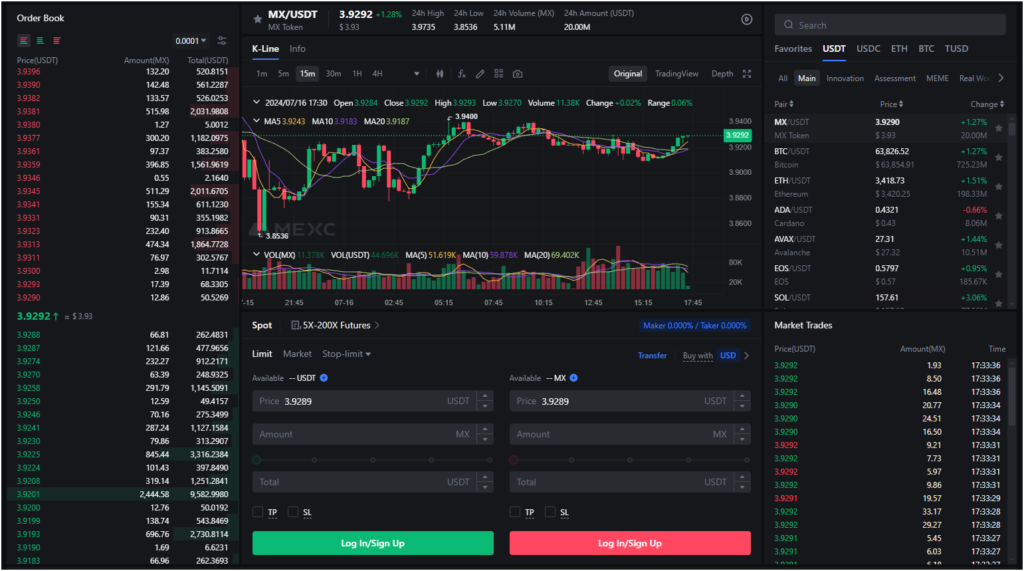Select the Innovation category tab

coord(844,78)
